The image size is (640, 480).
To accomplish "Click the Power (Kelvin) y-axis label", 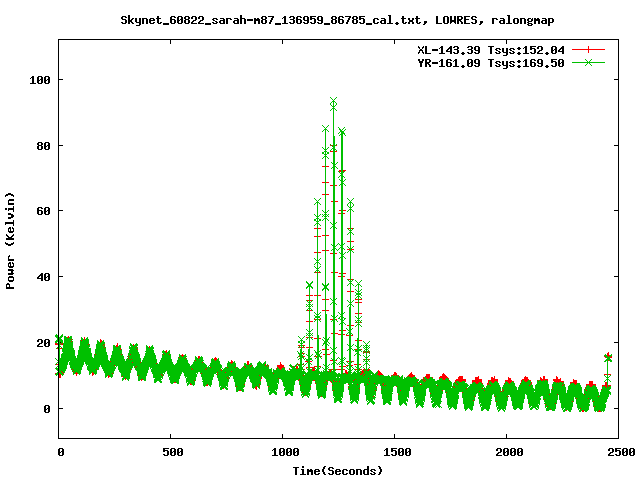I will point(10,241).
